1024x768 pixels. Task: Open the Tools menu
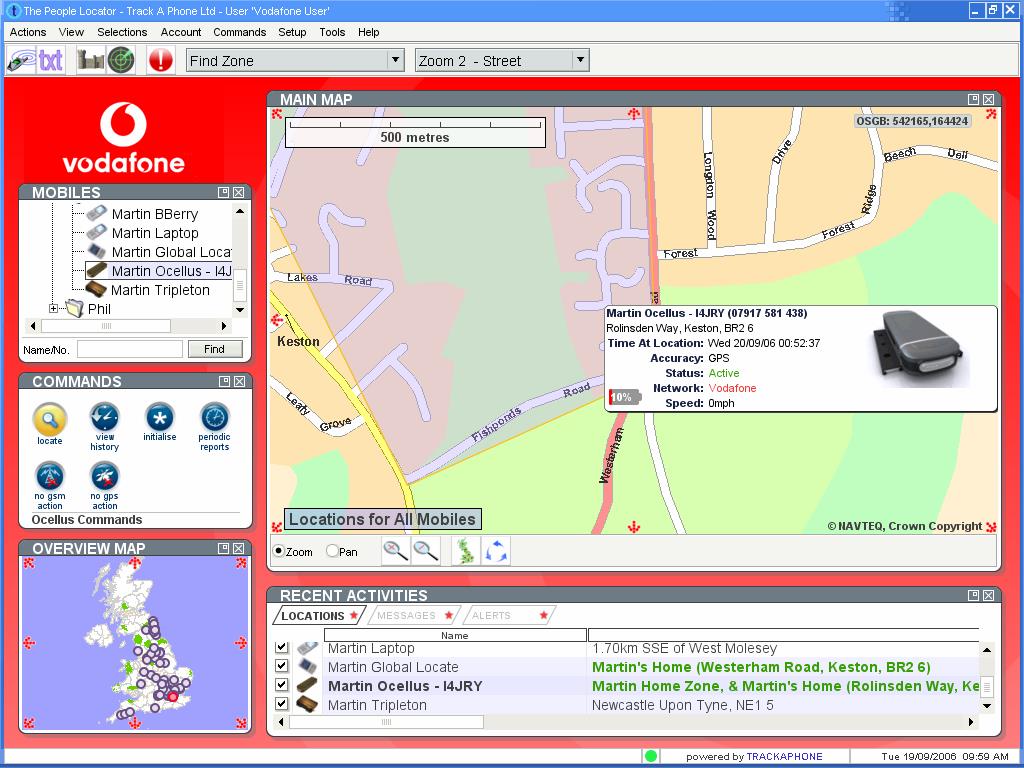click(x=332, y=32)
